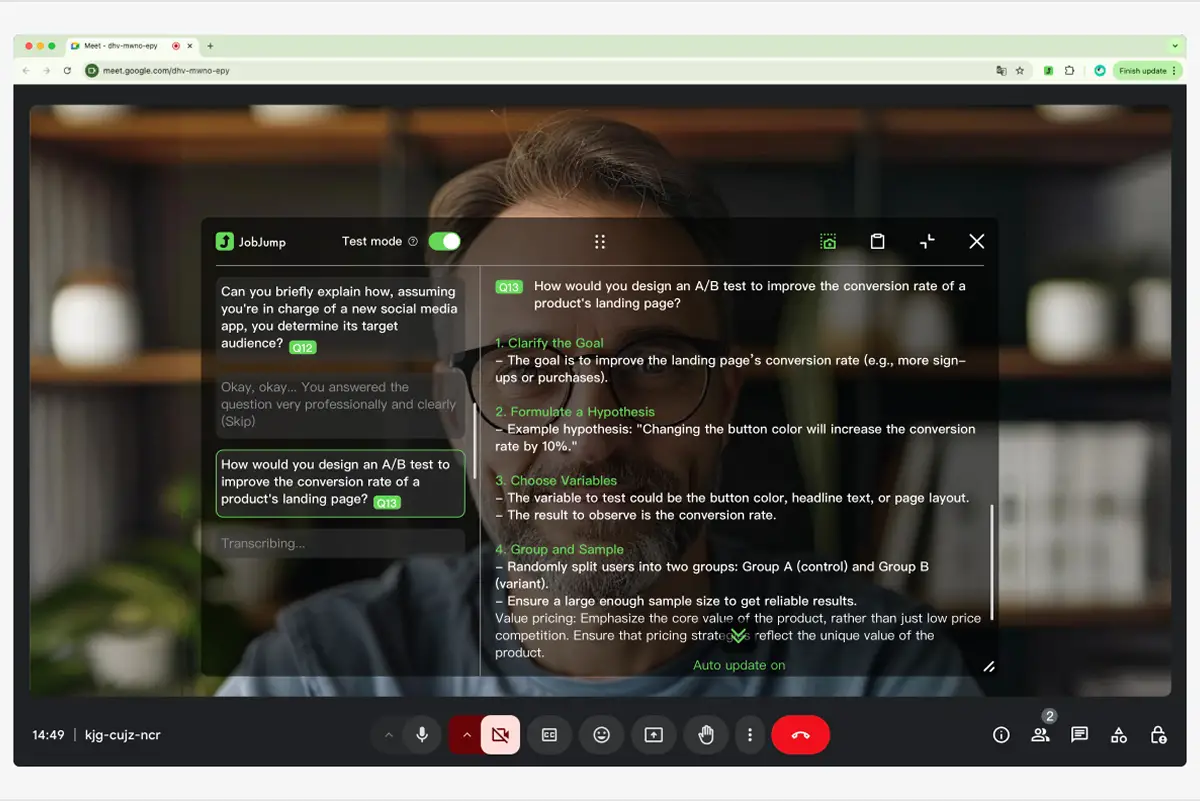Unmute the microphone

(x=421, y=735)
